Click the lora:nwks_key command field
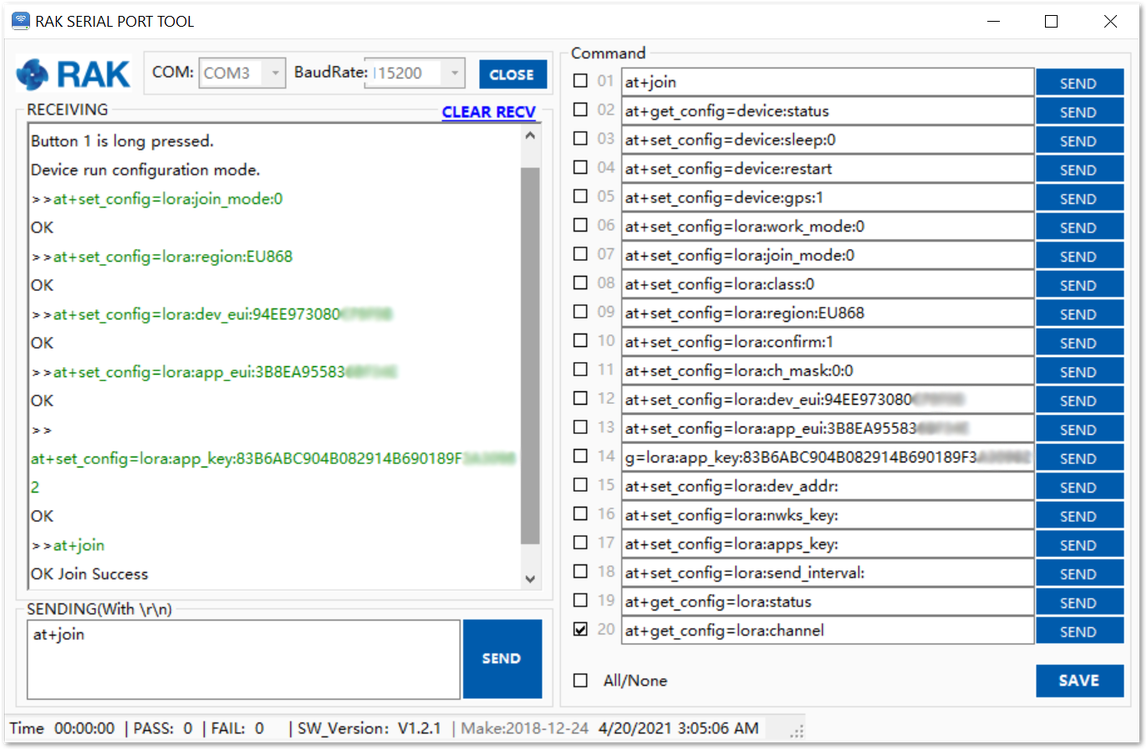 [x=827, y=515]
